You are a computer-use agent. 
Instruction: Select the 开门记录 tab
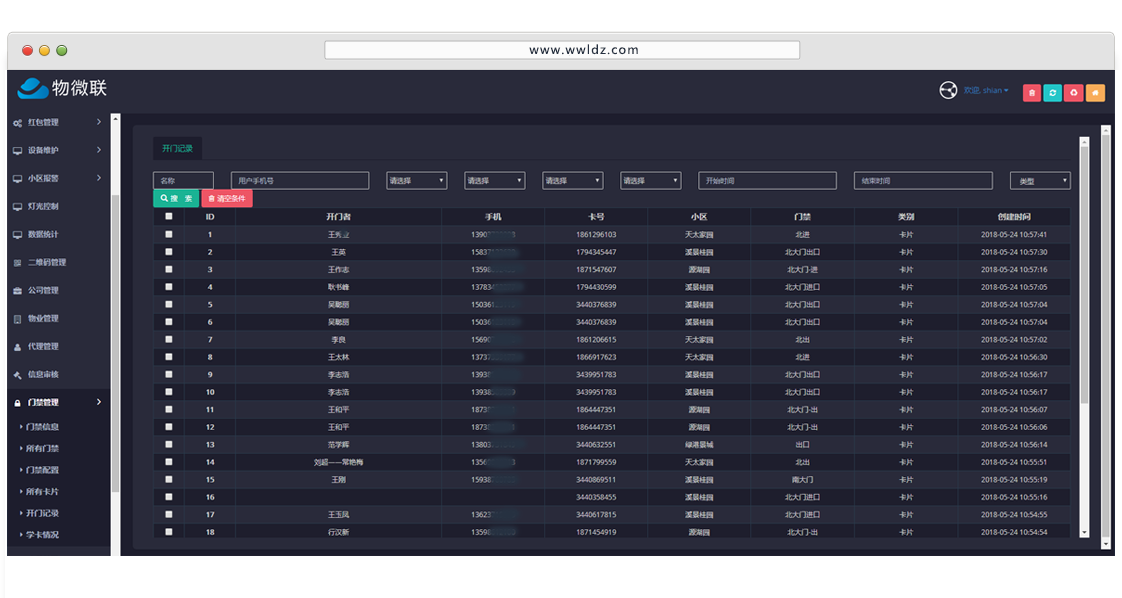178,148
